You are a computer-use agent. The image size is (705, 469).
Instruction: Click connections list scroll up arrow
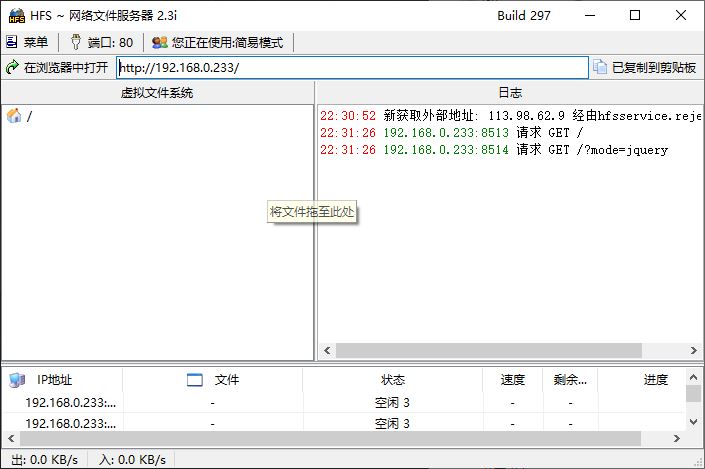tap(693, 377)
